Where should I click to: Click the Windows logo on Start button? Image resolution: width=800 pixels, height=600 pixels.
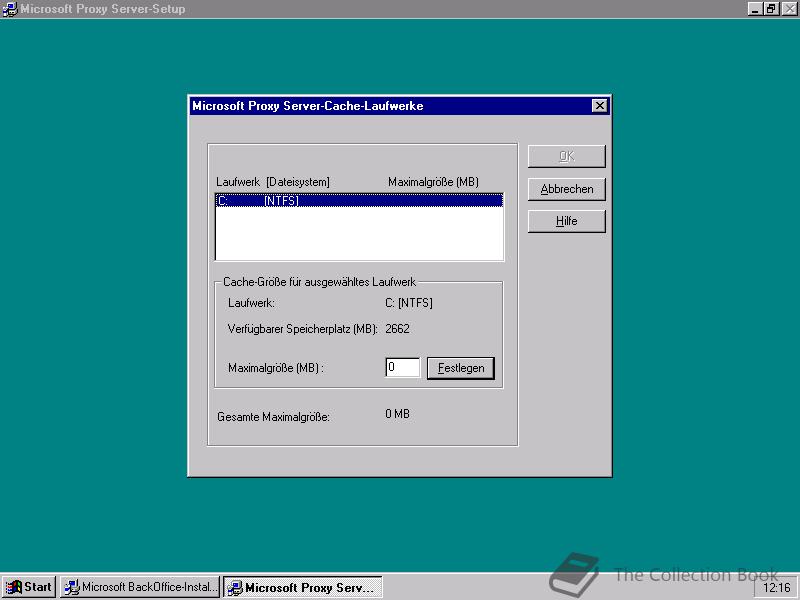pyautogui.click(x=13, y=587)
